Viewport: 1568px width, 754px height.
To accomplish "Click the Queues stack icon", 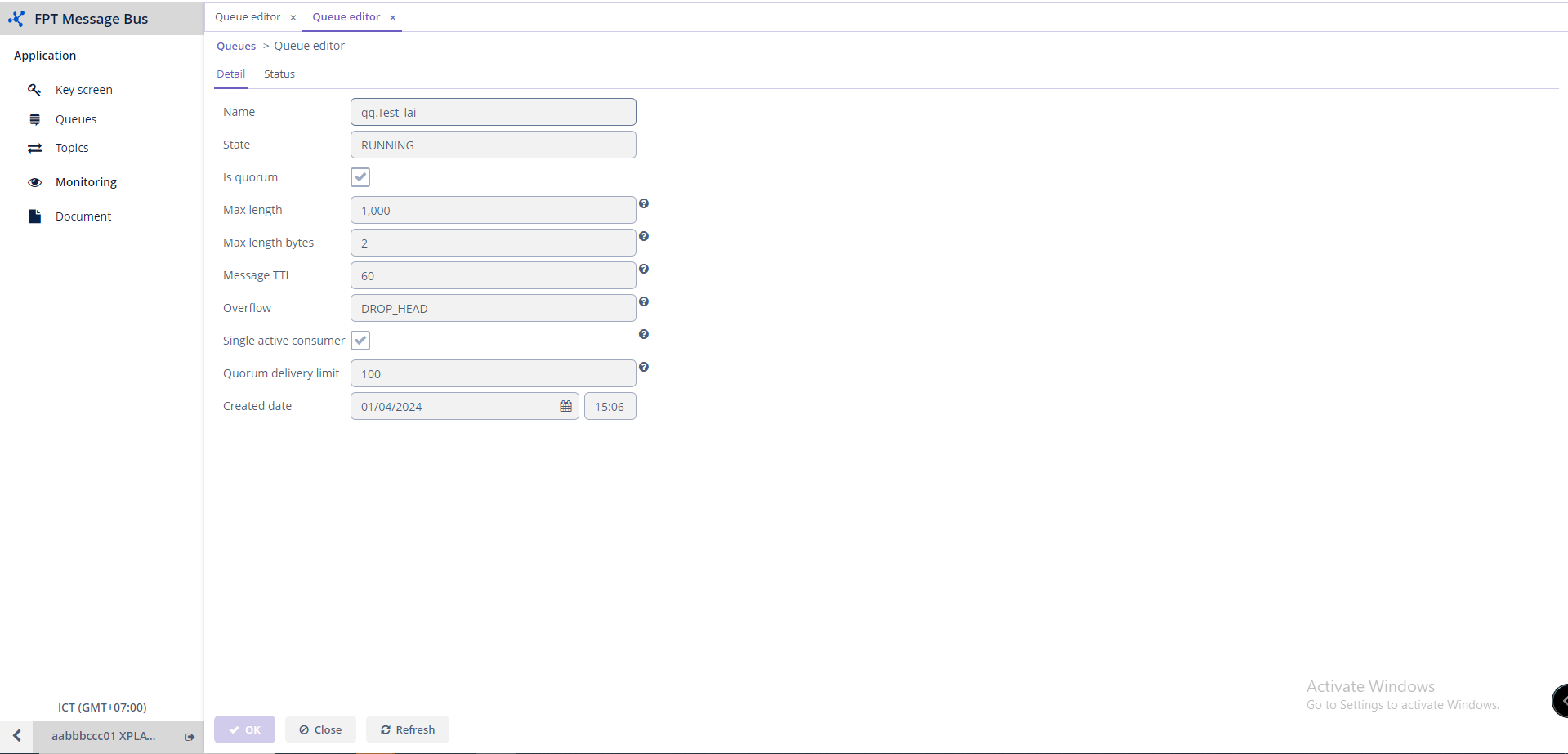I will [34, 119].
